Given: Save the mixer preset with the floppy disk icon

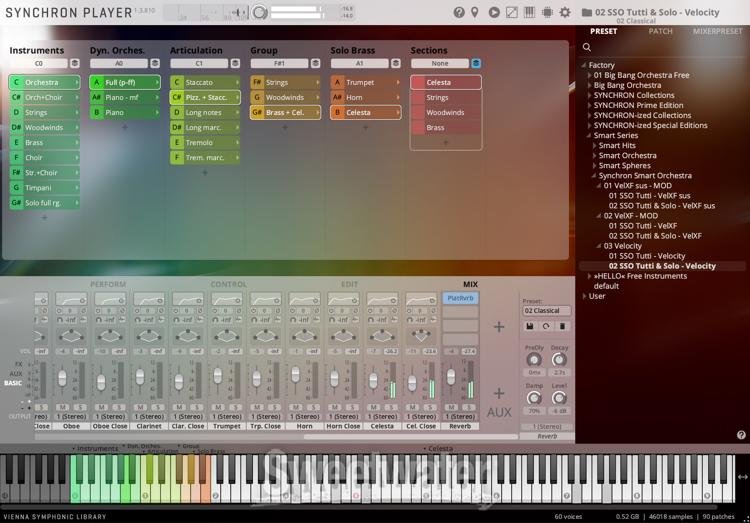Looking at the screenshot, I should pos(530,326).
